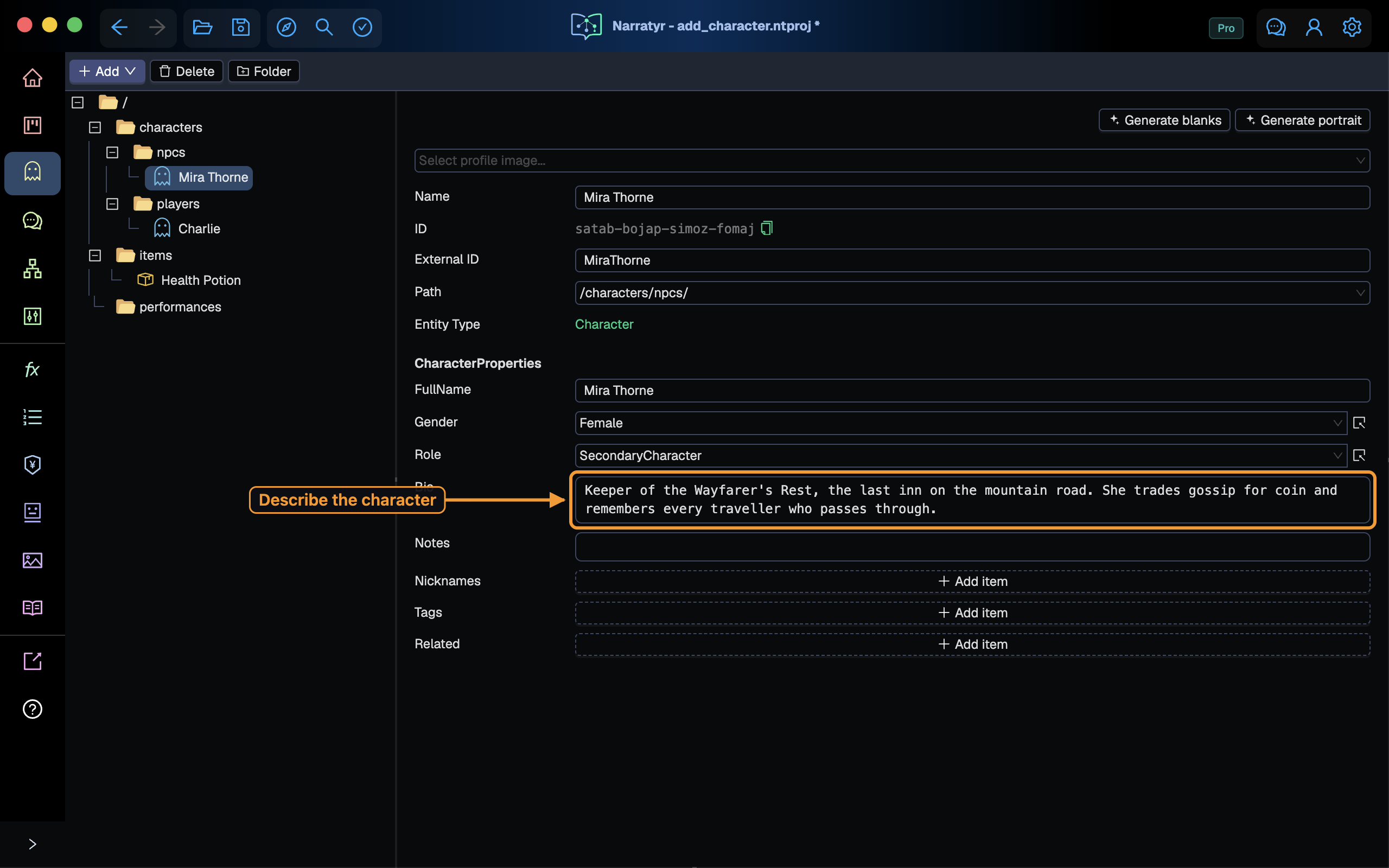Image resolution: width=1389 pixels, height=868 pixels.
Task: Open the chat feedback icon at top right
Action: (1276, 27)
